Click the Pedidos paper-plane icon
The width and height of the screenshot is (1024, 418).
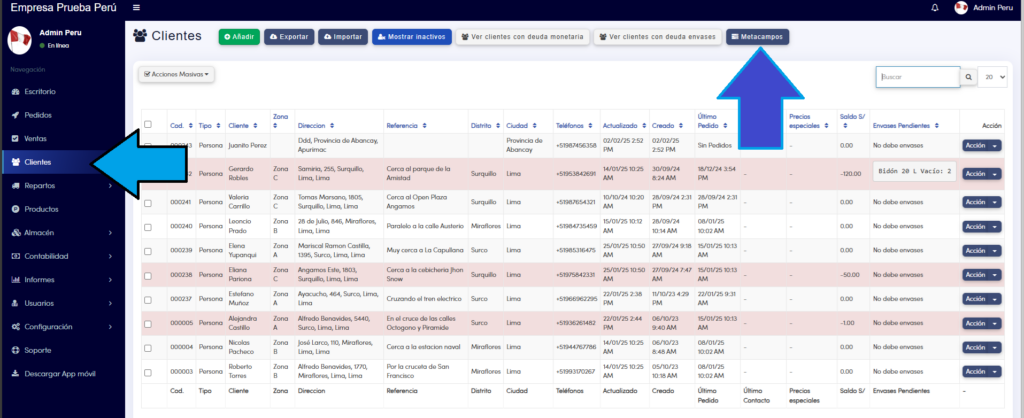[x=16, y=115]
